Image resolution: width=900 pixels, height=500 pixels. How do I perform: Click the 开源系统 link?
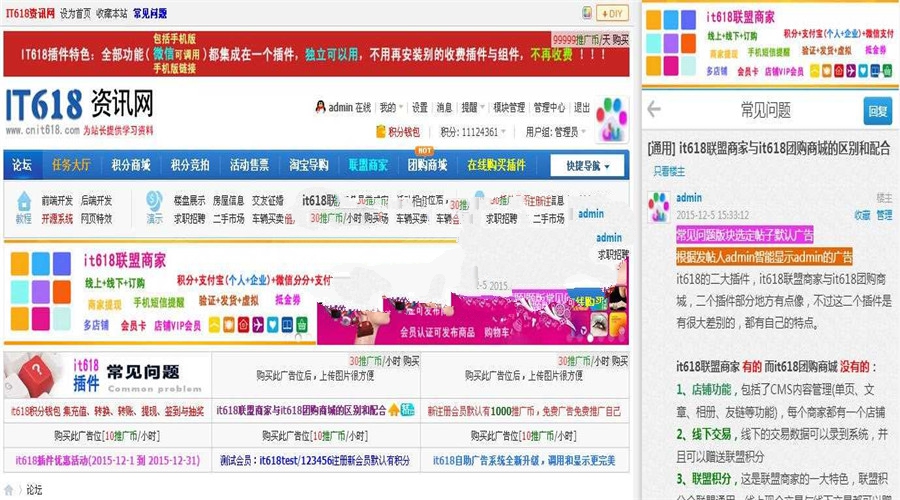tap(57, 219)
